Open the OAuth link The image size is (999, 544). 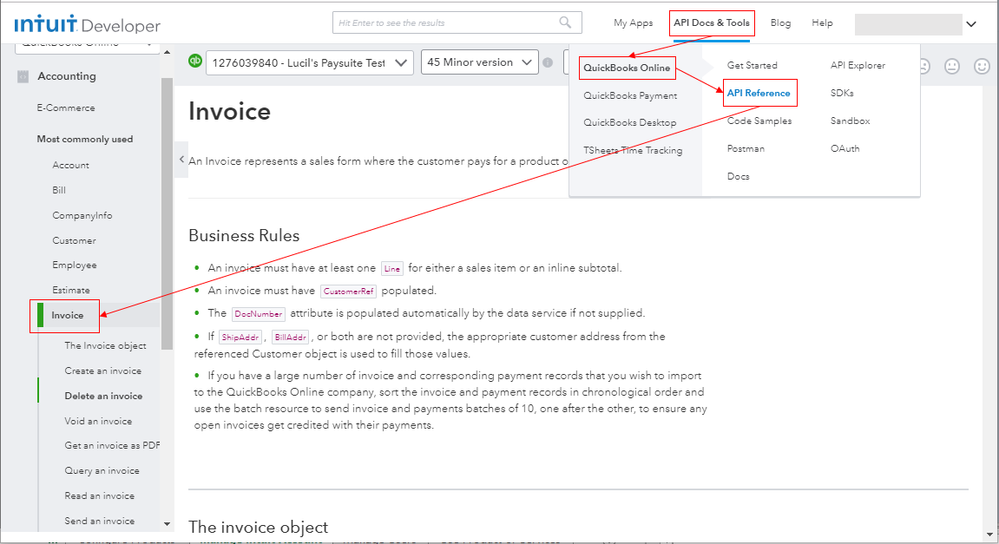[x=845, y=148]
